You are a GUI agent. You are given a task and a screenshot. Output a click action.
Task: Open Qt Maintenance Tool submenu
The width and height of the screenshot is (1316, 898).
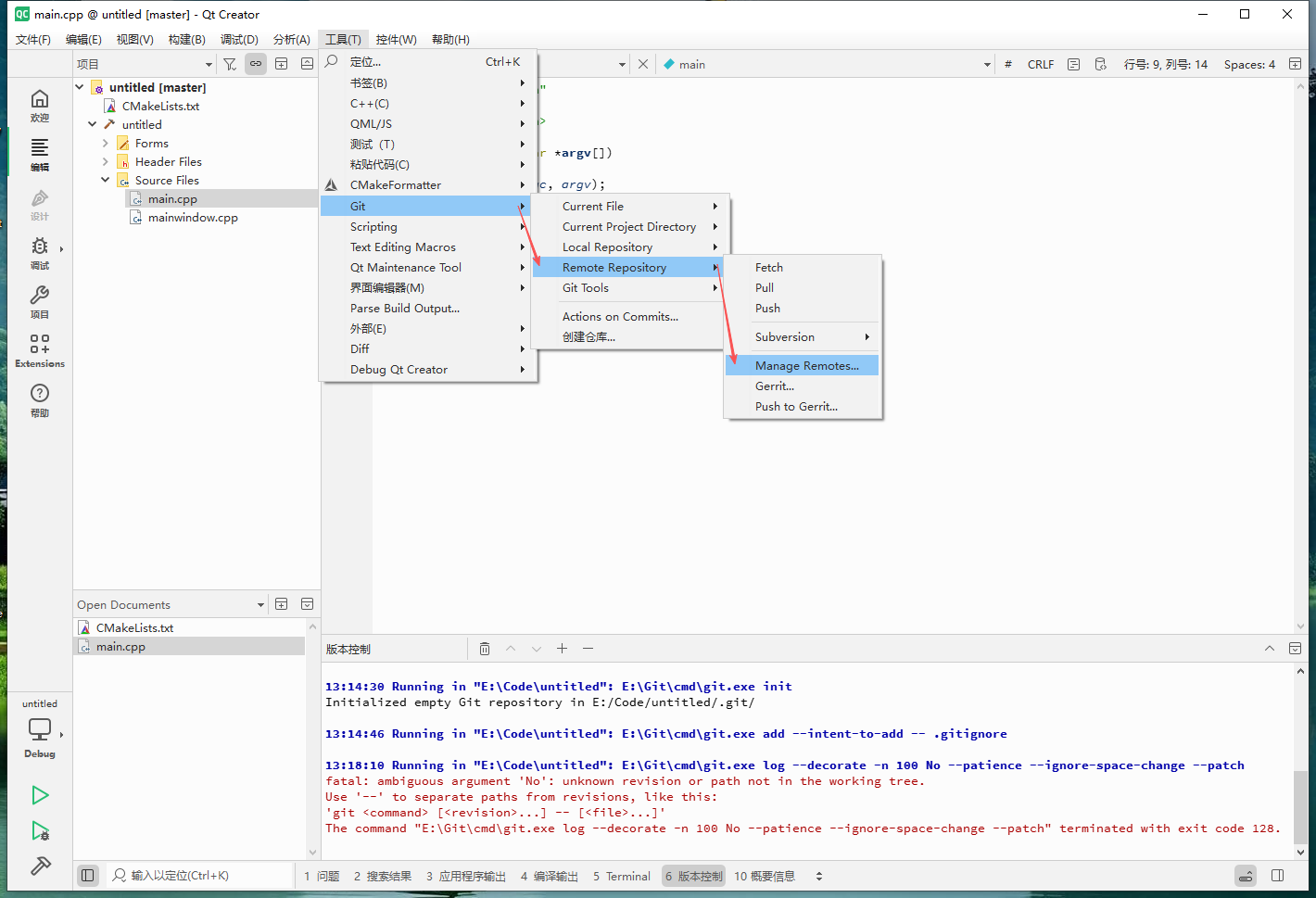pos(427,267)
